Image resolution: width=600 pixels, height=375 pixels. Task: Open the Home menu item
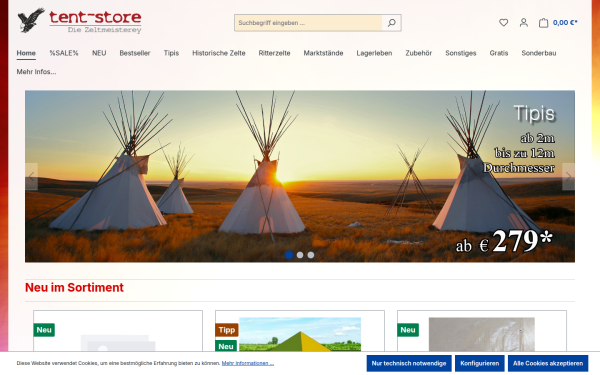26,53
